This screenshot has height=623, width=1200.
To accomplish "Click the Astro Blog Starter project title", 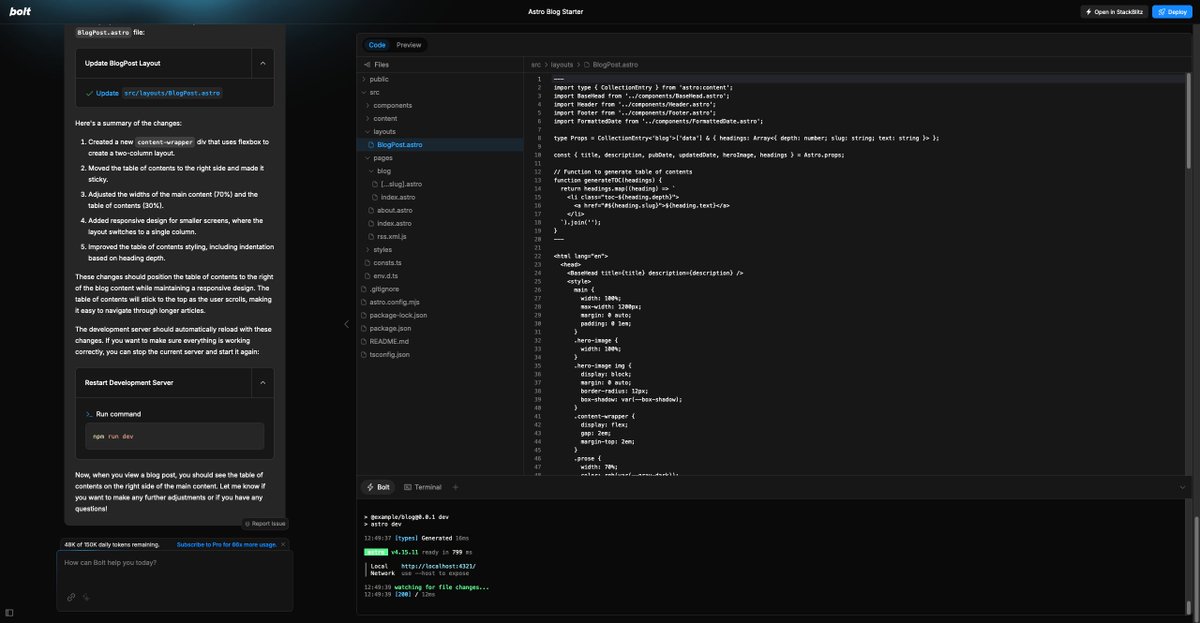I will (556, 12).
